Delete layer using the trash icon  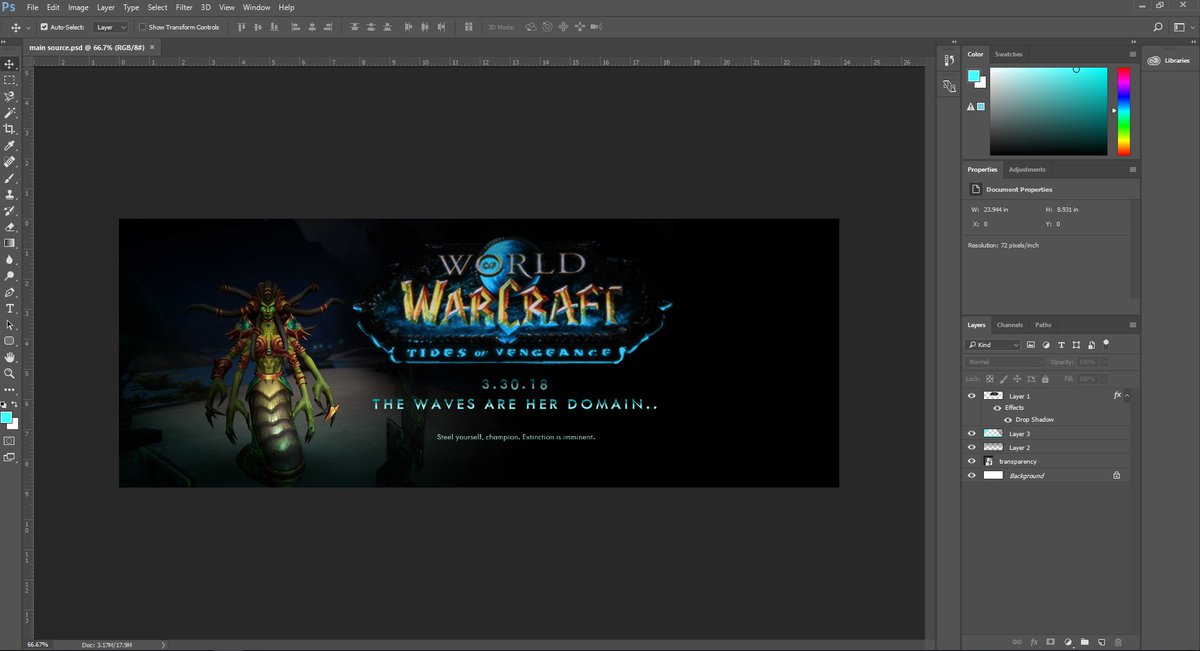pos(1118,641)
